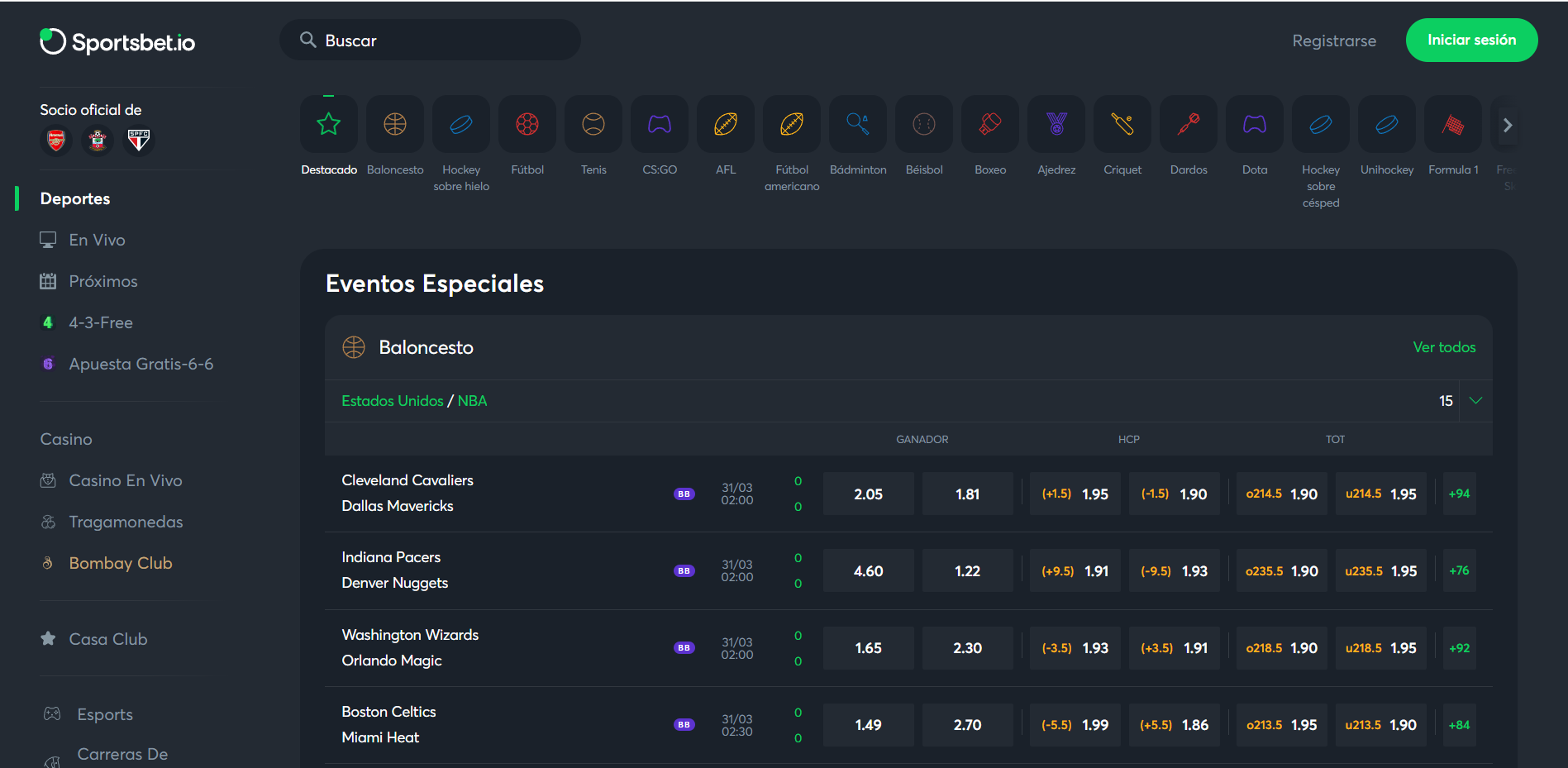Expand +94 more markets for Cavaliers game
This screenshot has width=1568, height=768.
point(1459,494)
